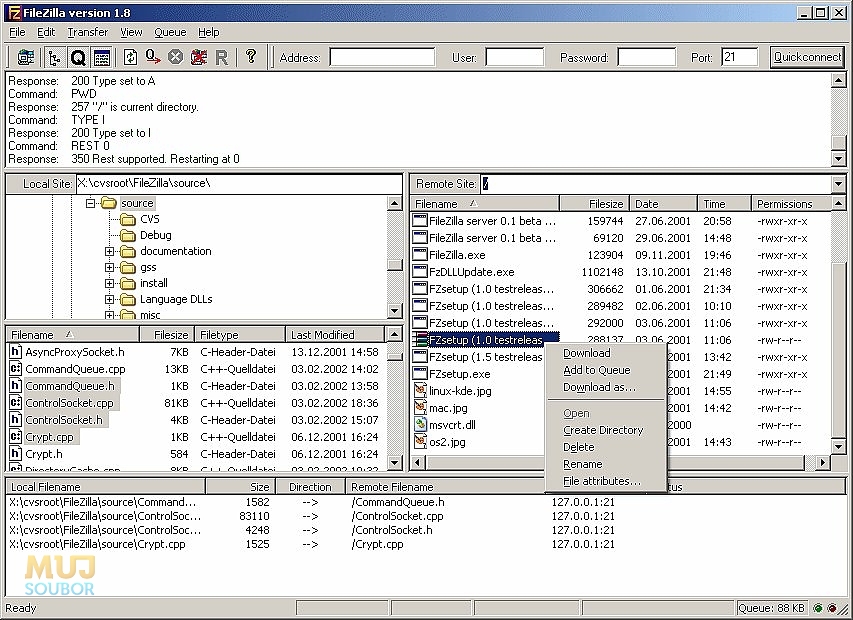Sort local files by Last Modified header
853x620 pixels.
click(335, 334)
